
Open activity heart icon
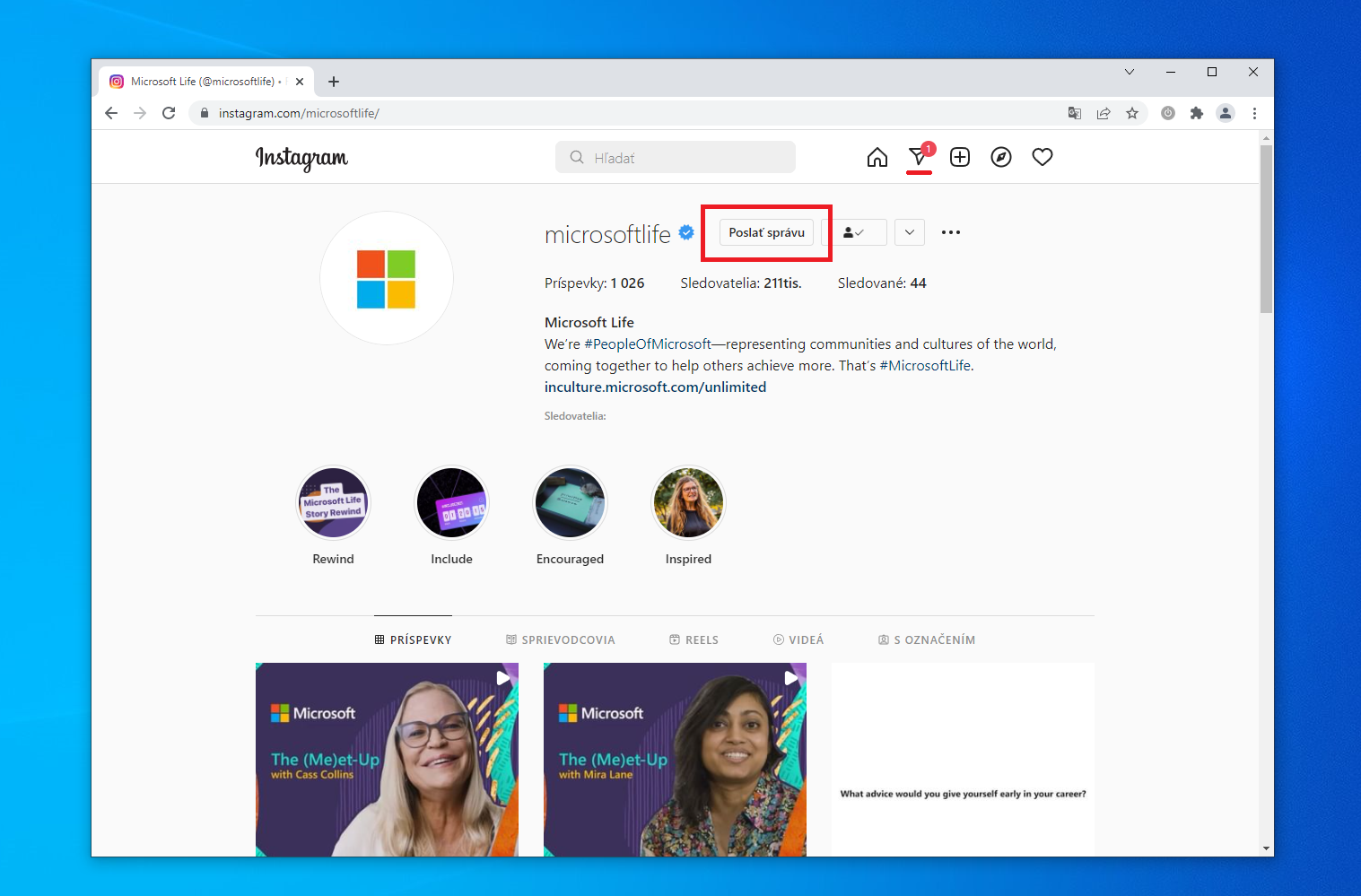1043,157
